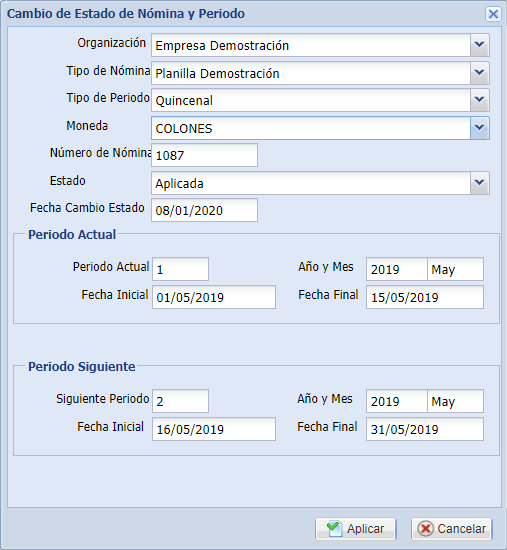Click the Periodo Actual number field
This screenshot has height=550, width=507.
[180, 269]
